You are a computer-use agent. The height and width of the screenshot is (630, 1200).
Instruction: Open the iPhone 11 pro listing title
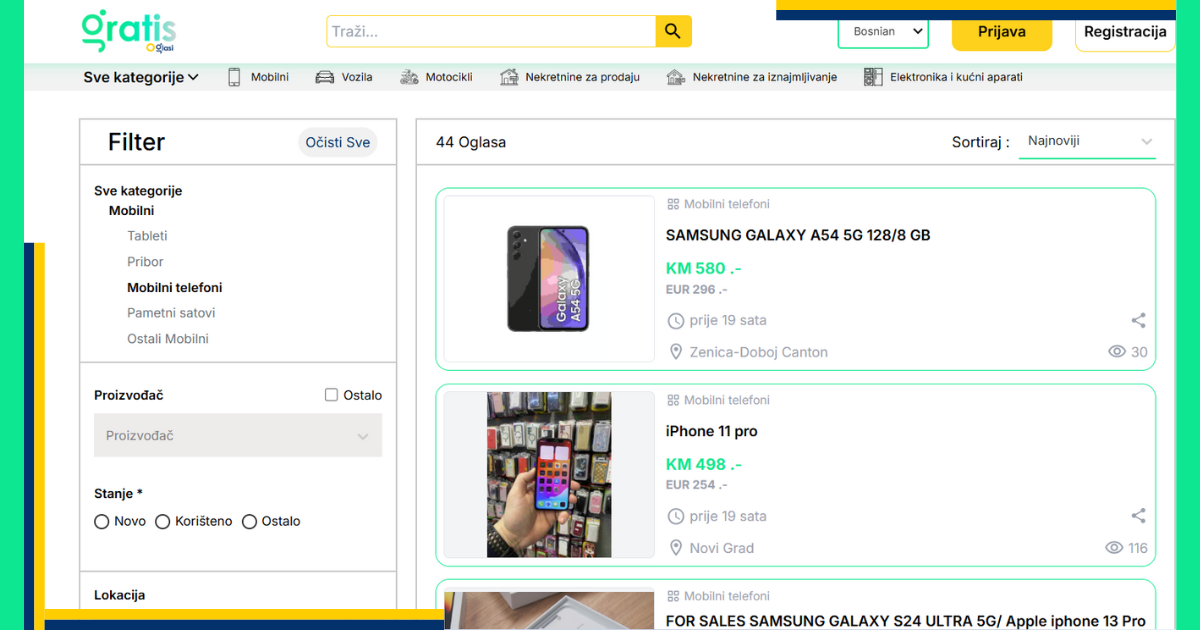tap(712, 432)
